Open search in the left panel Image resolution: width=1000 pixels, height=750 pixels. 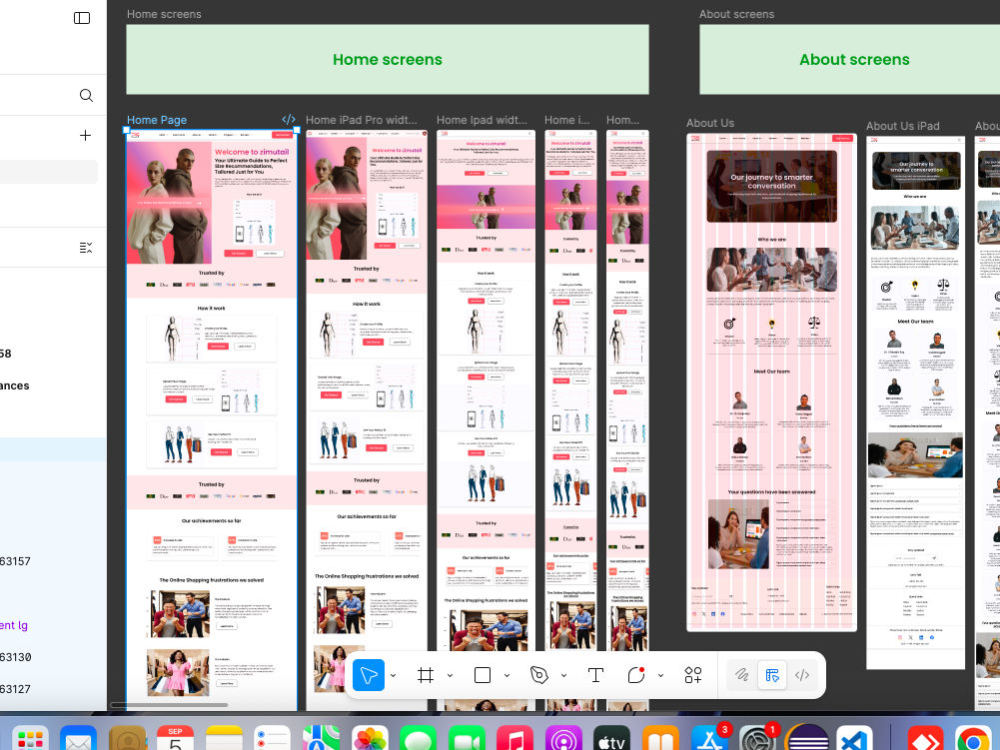tap(86, 95)
